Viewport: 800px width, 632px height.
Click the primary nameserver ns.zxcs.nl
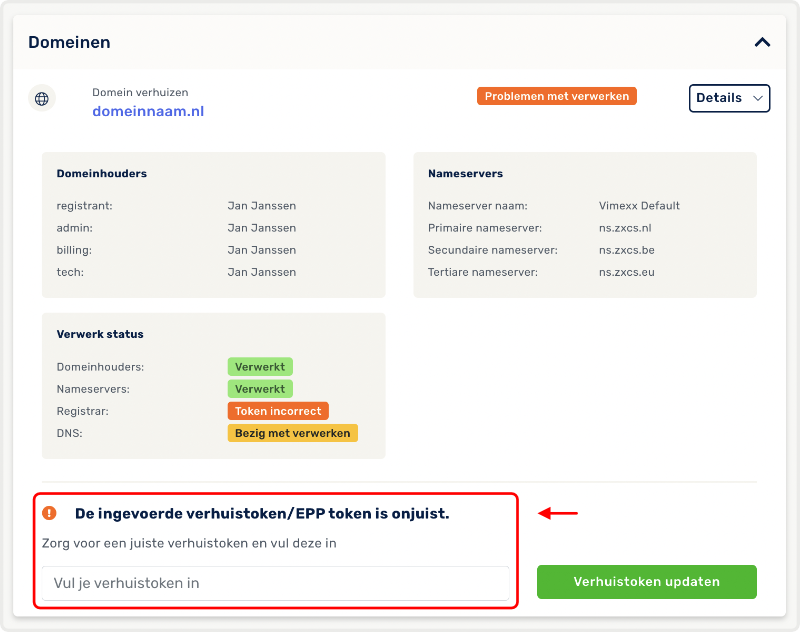click(x=625, y=228)
